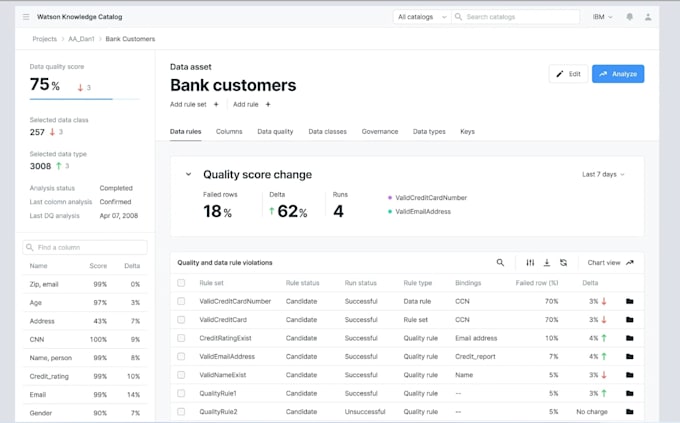Click the green up arrow by 62% delta
680x423 pixels.
271,211
